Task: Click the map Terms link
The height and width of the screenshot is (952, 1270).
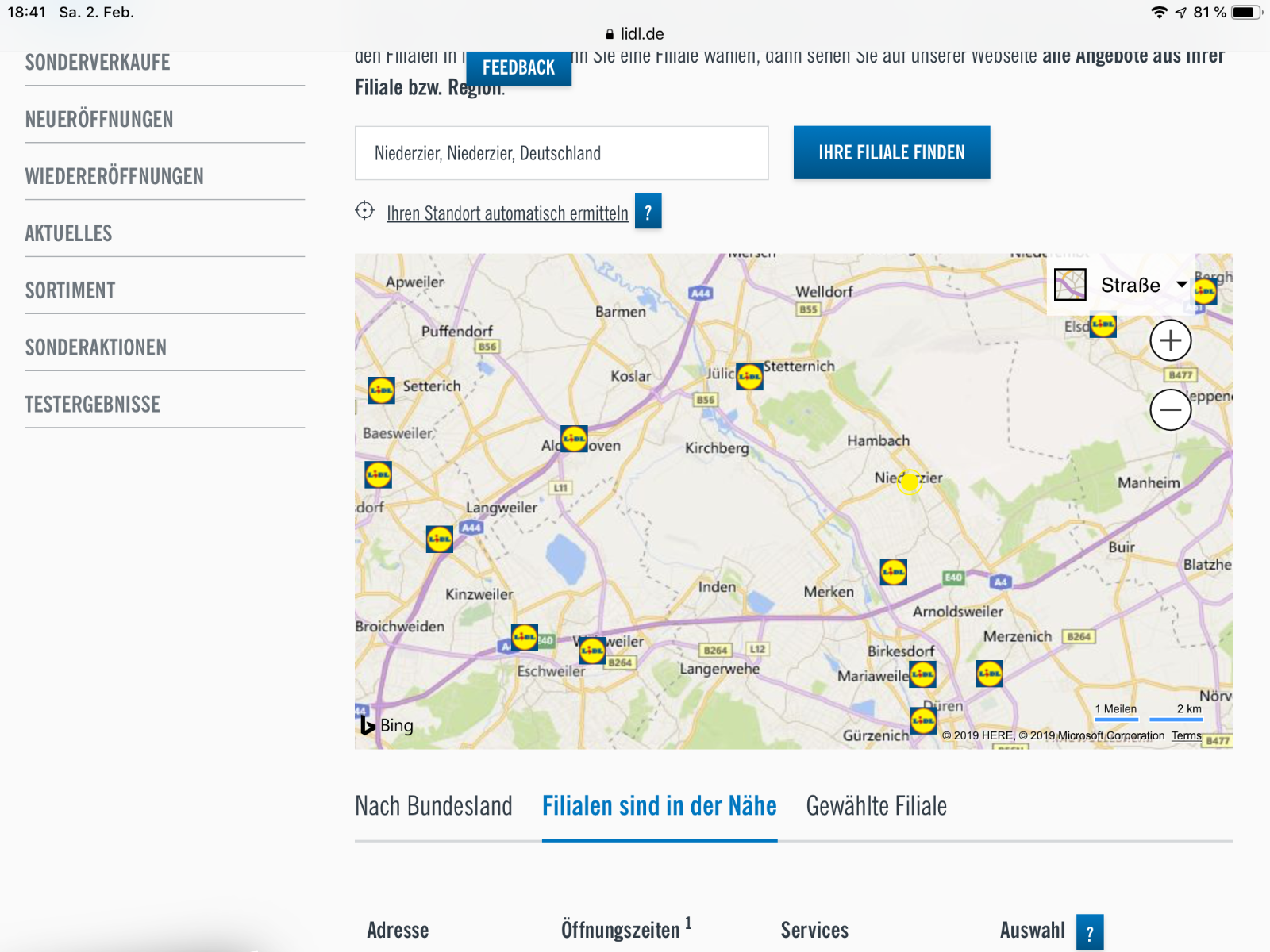Action: coord(1186,735)
